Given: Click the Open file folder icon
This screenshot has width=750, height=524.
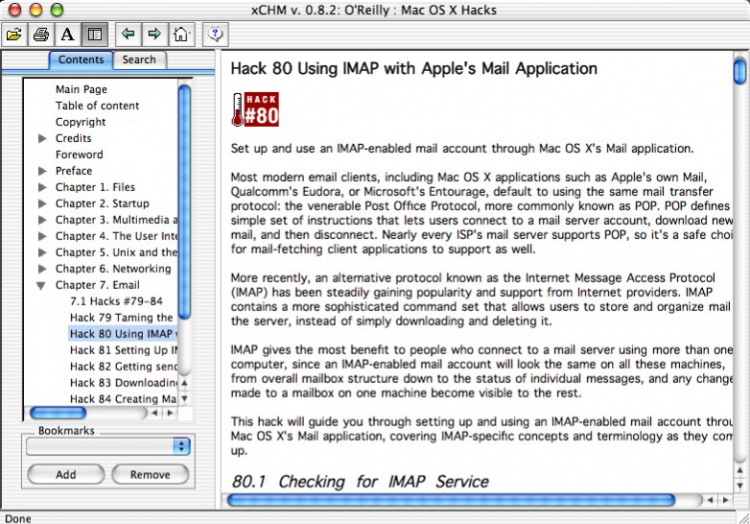Looking at the screenshot, I should click(14, 34).
